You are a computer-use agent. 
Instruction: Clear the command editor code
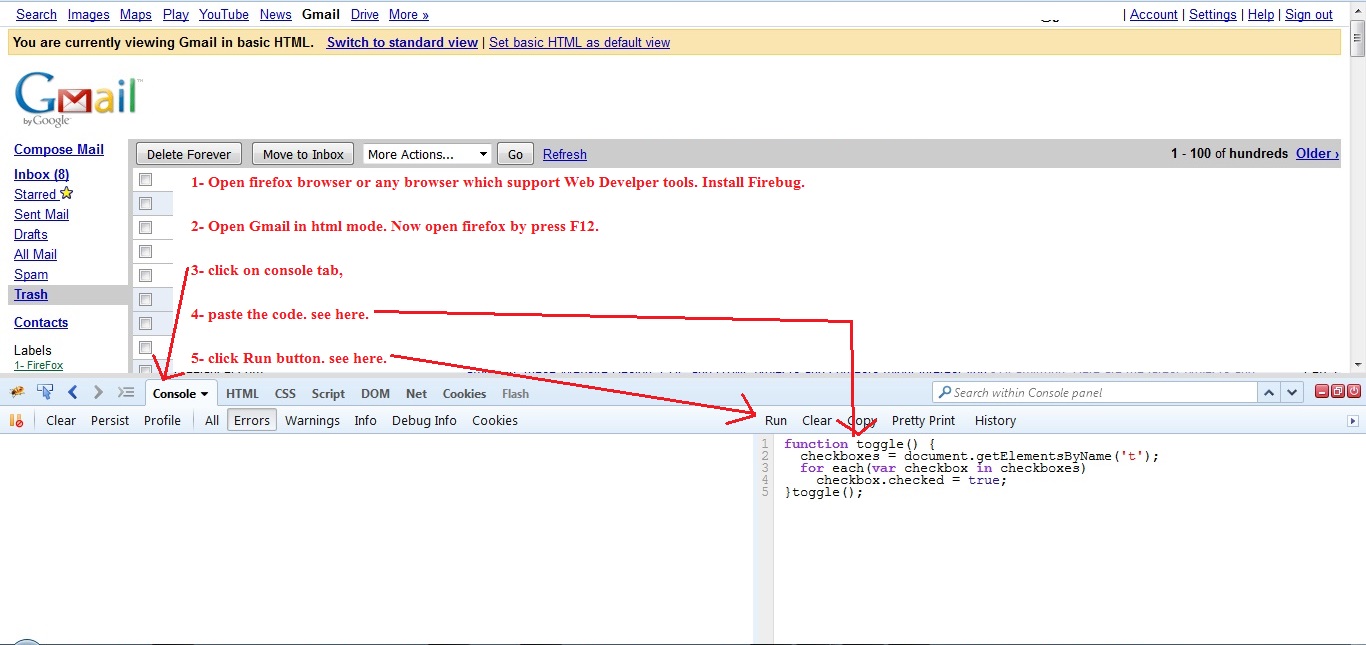point(817,421)
